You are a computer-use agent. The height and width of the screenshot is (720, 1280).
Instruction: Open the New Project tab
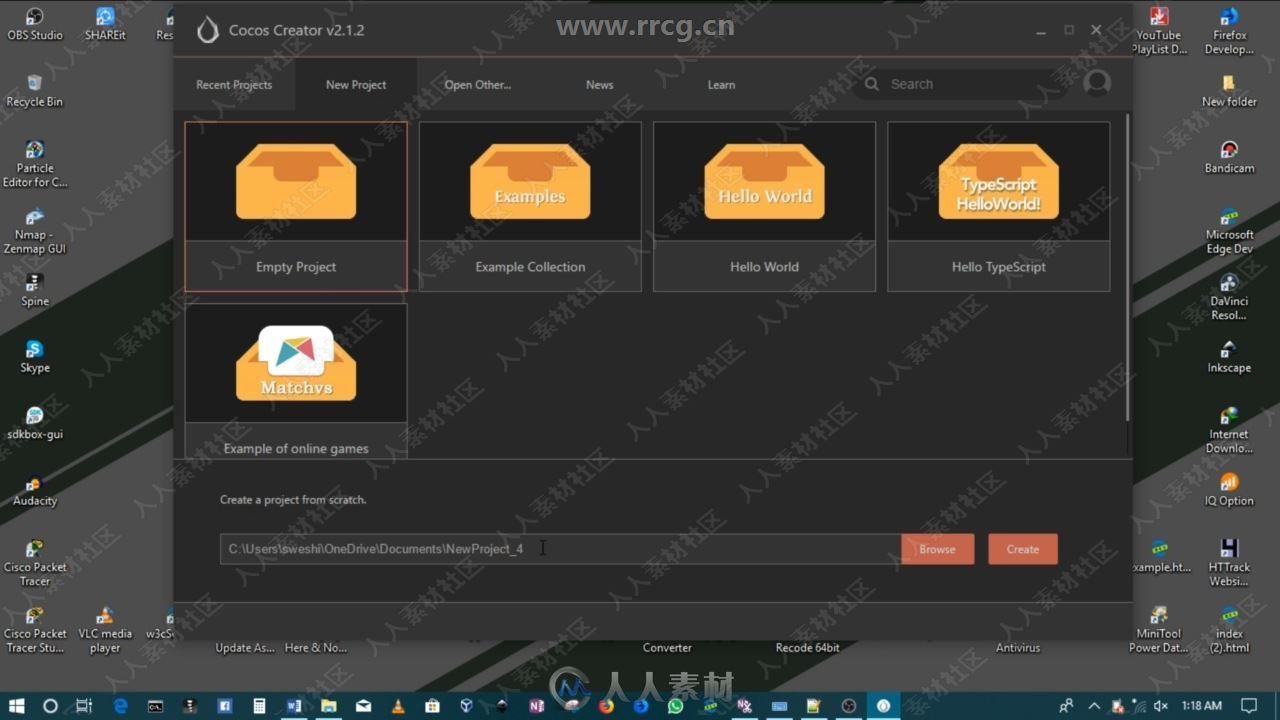click(x=356, y=85)
